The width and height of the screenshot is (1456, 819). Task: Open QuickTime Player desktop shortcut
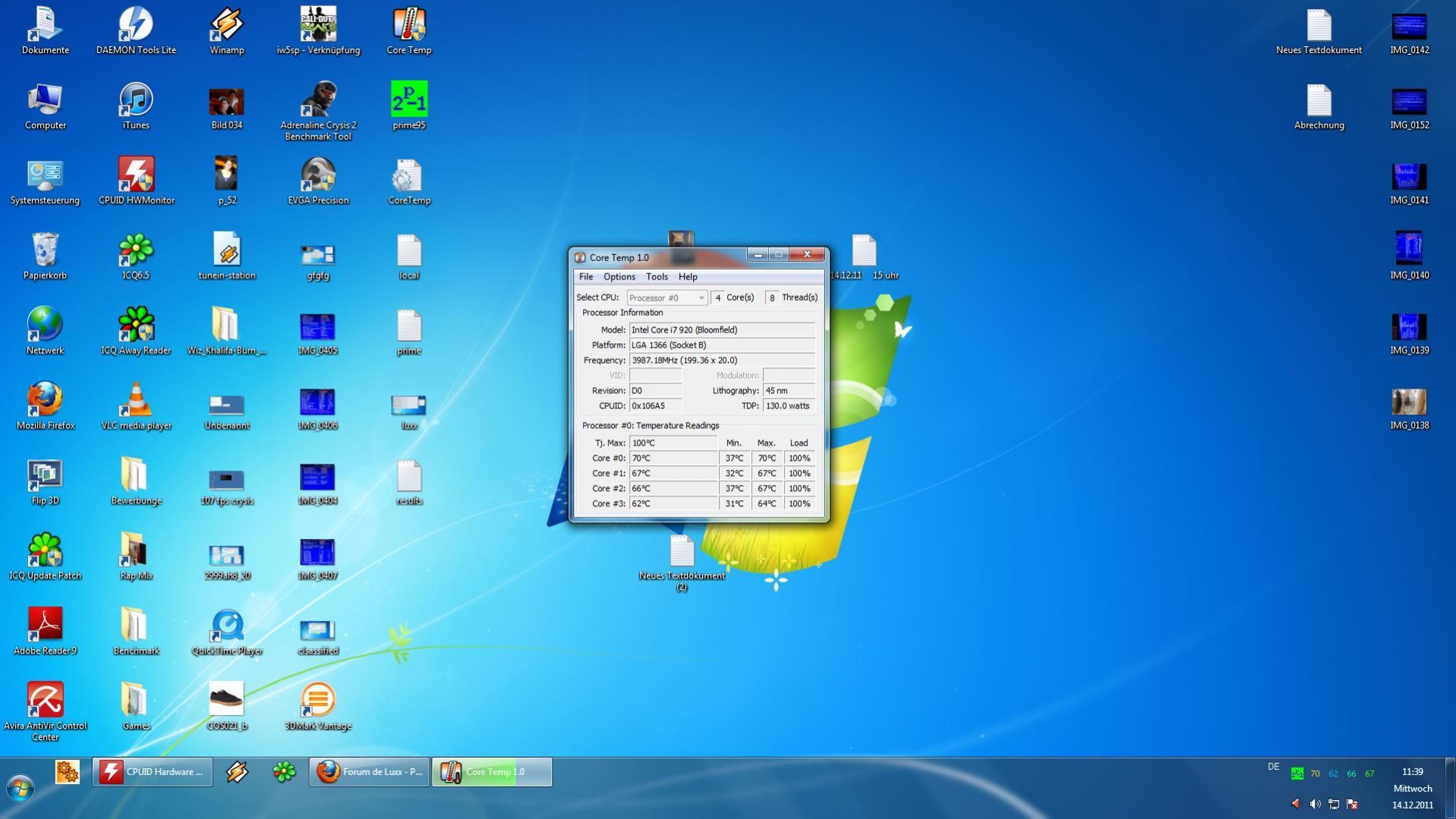click(226, 632)
